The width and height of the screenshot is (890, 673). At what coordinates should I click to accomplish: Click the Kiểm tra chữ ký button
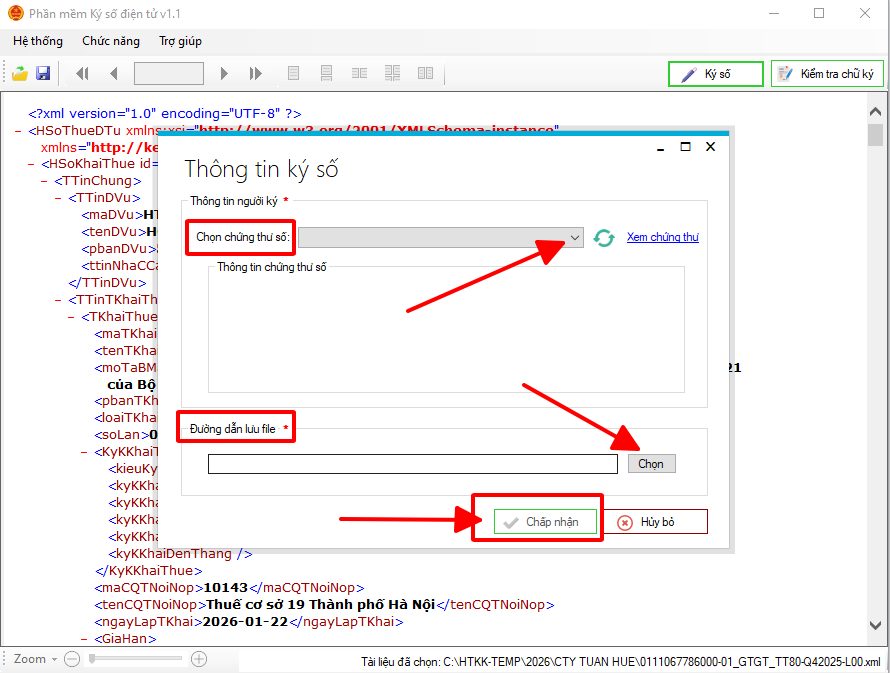coord(826,74)
